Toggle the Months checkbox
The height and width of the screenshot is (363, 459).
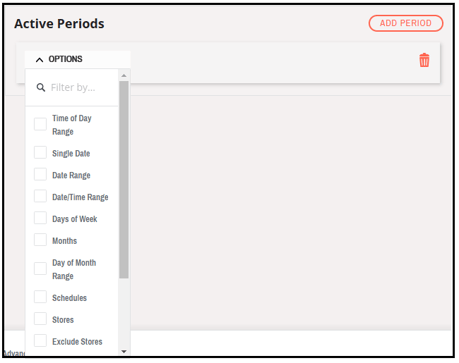point(40,240)
